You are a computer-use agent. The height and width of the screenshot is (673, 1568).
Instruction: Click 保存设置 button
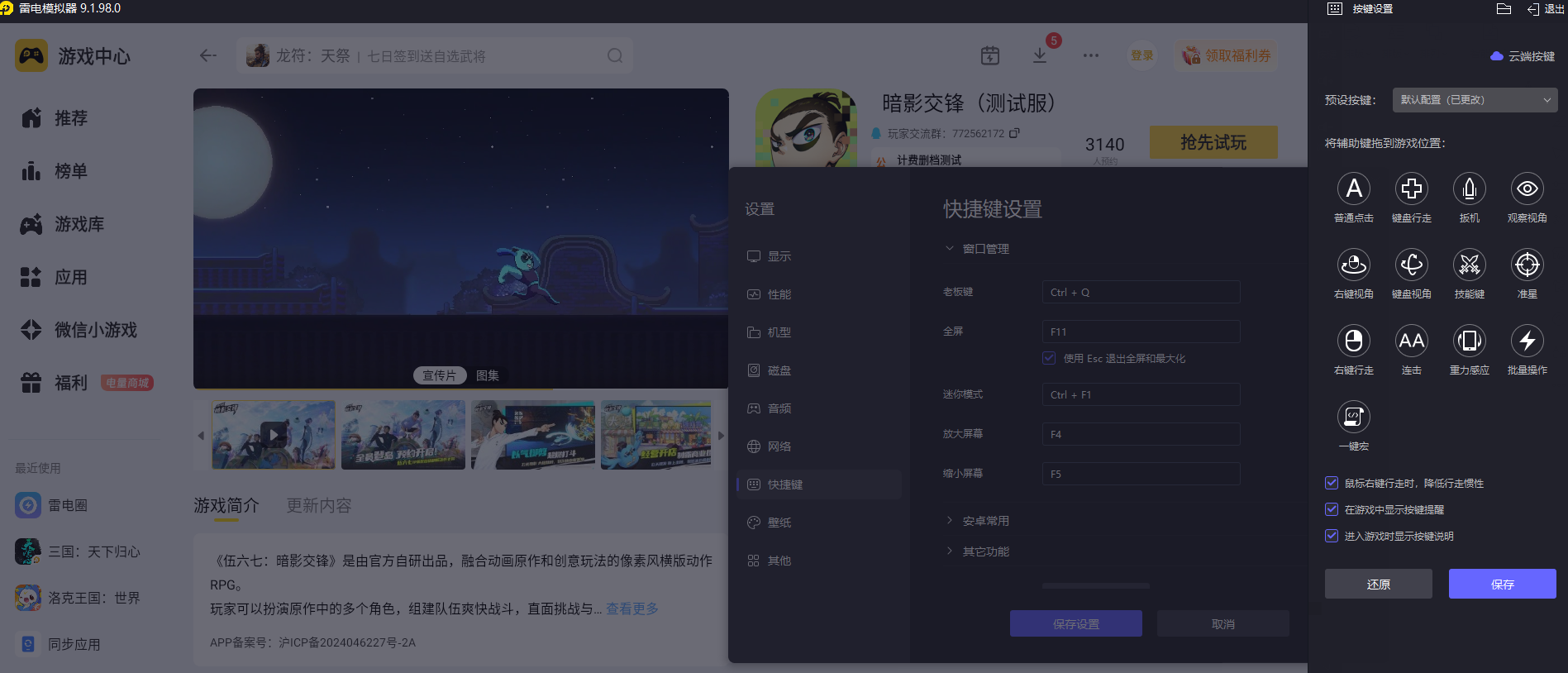point(1076,624)
